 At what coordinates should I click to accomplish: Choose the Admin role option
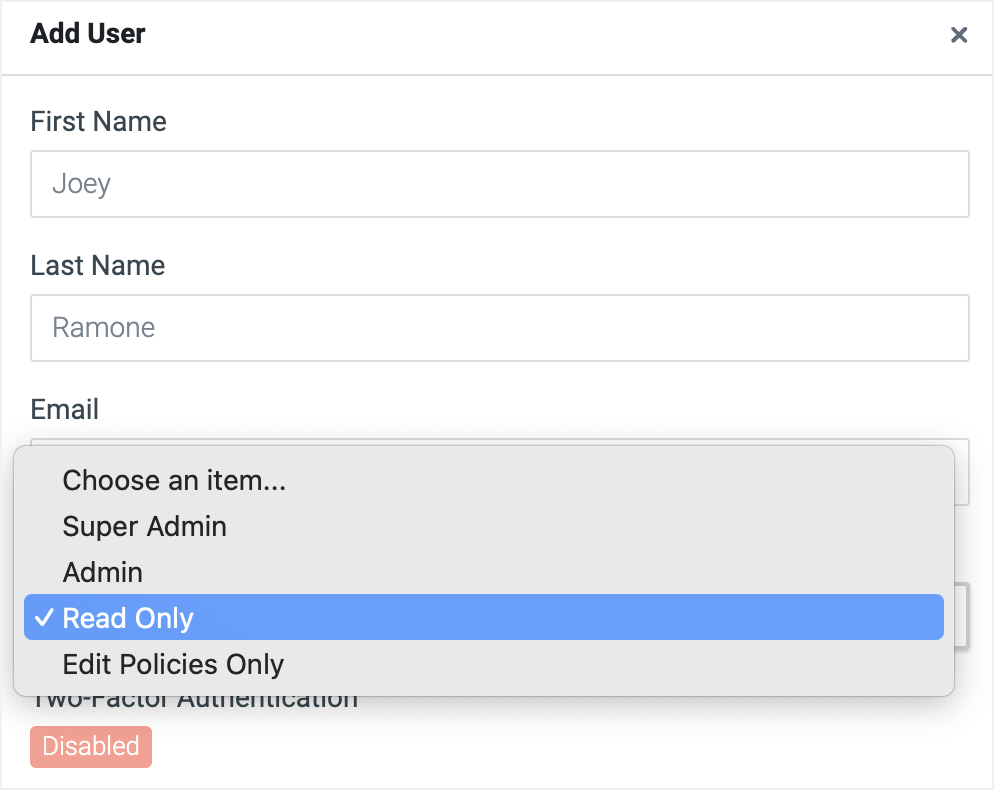click(x=484, y=572)
